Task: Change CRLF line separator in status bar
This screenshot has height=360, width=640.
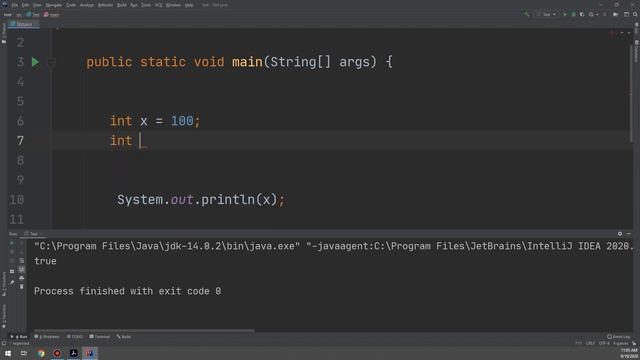Action: click(x=590, y=343)
